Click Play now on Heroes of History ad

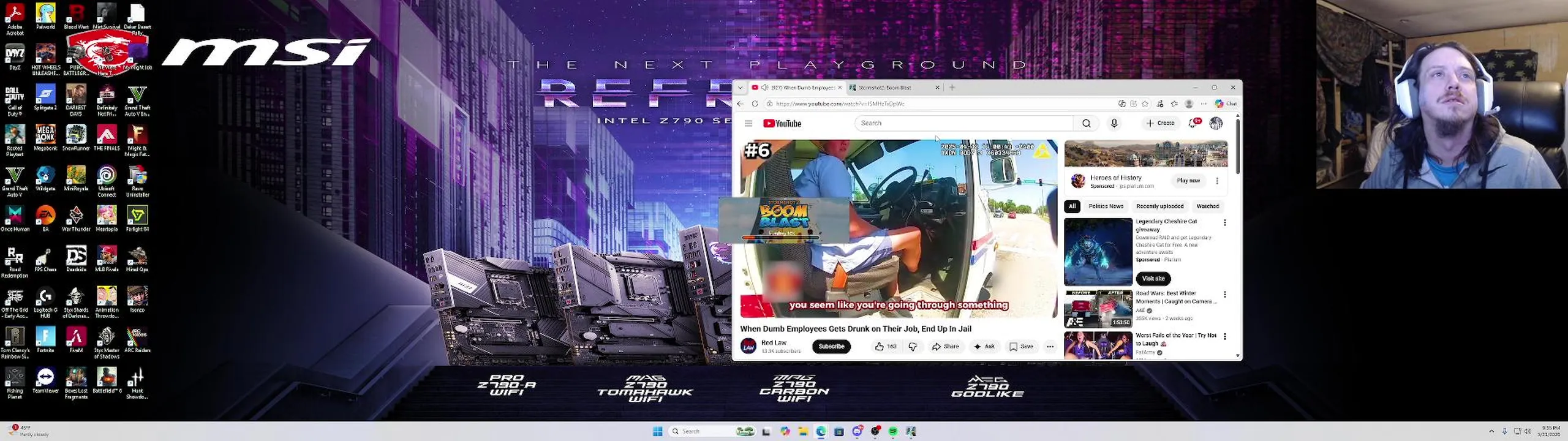click(1188, 181)
